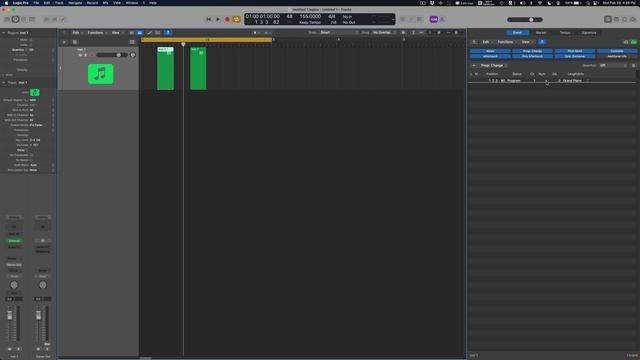Open the Browsers icon at top right

633,19
